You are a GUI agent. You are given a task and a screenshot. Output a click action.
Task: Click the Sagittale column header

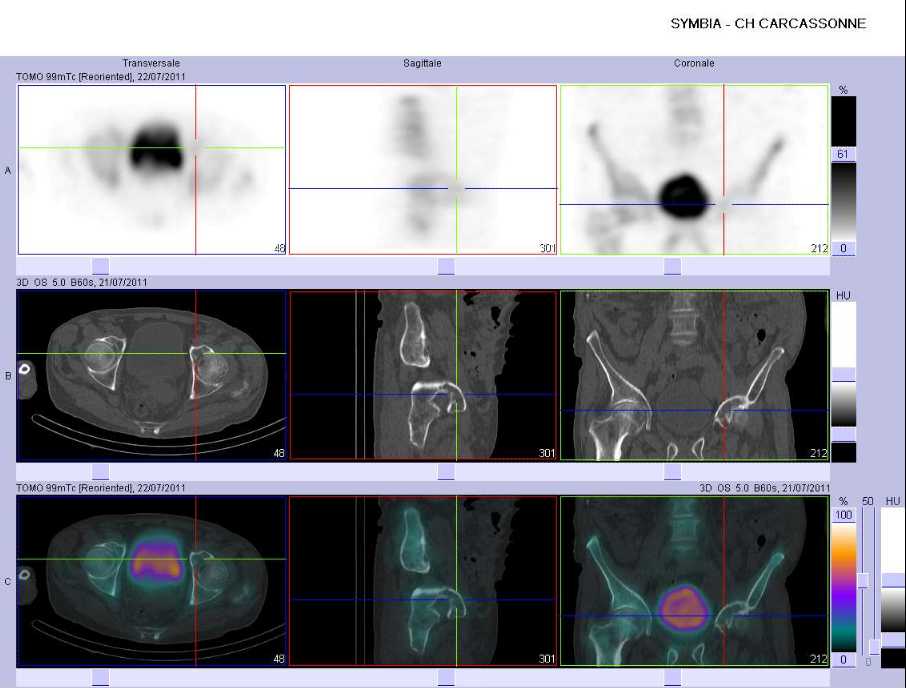pyautogui.click(x=422, y=63)
